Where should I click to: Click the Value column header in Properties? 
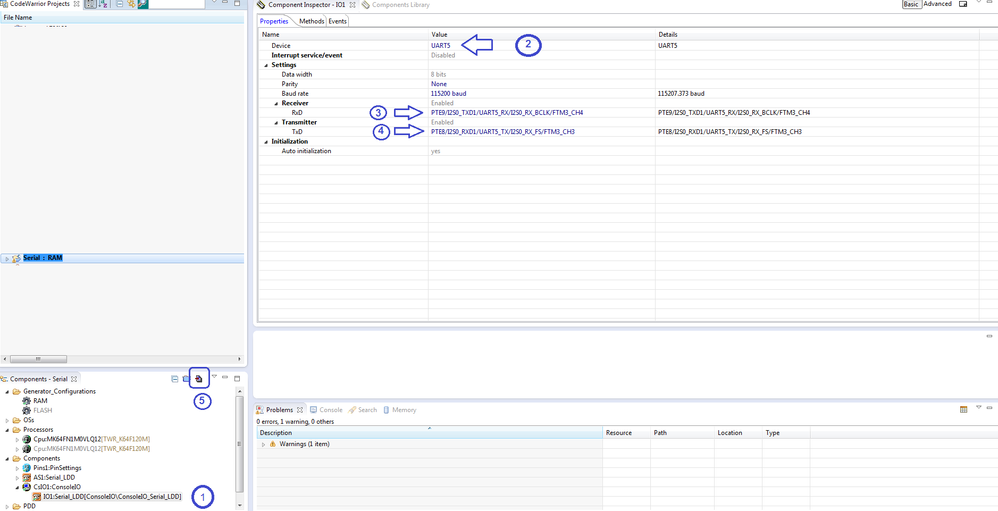(x=542, y=34)
